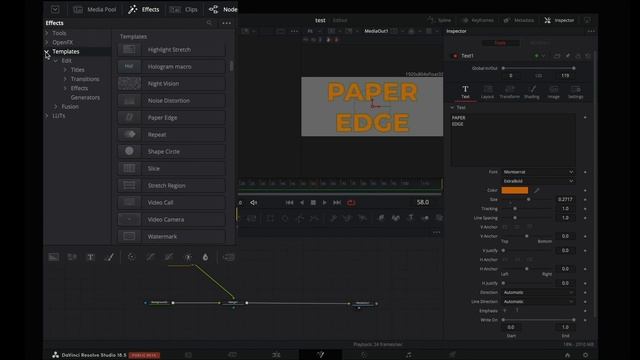640x360 pixels.
Task: Open the Spline editor panel
Action: tap(439, 20)
